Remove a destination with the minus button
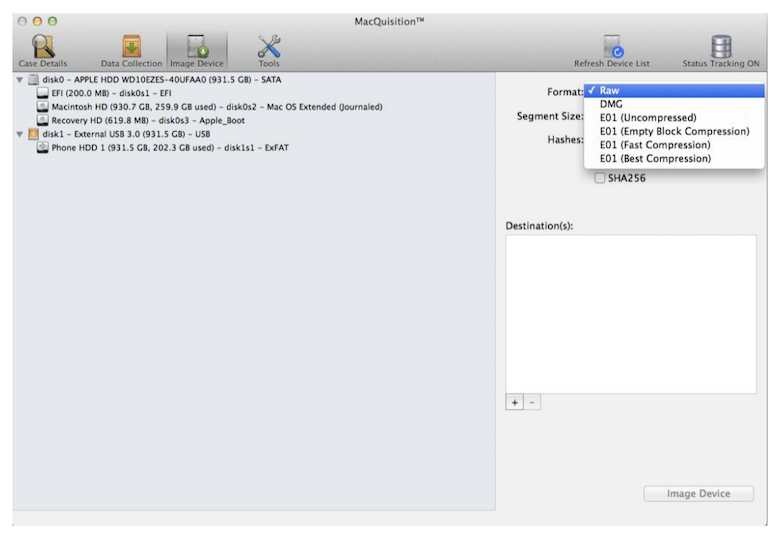Viewport: 780px width, 541px height. 532,402
